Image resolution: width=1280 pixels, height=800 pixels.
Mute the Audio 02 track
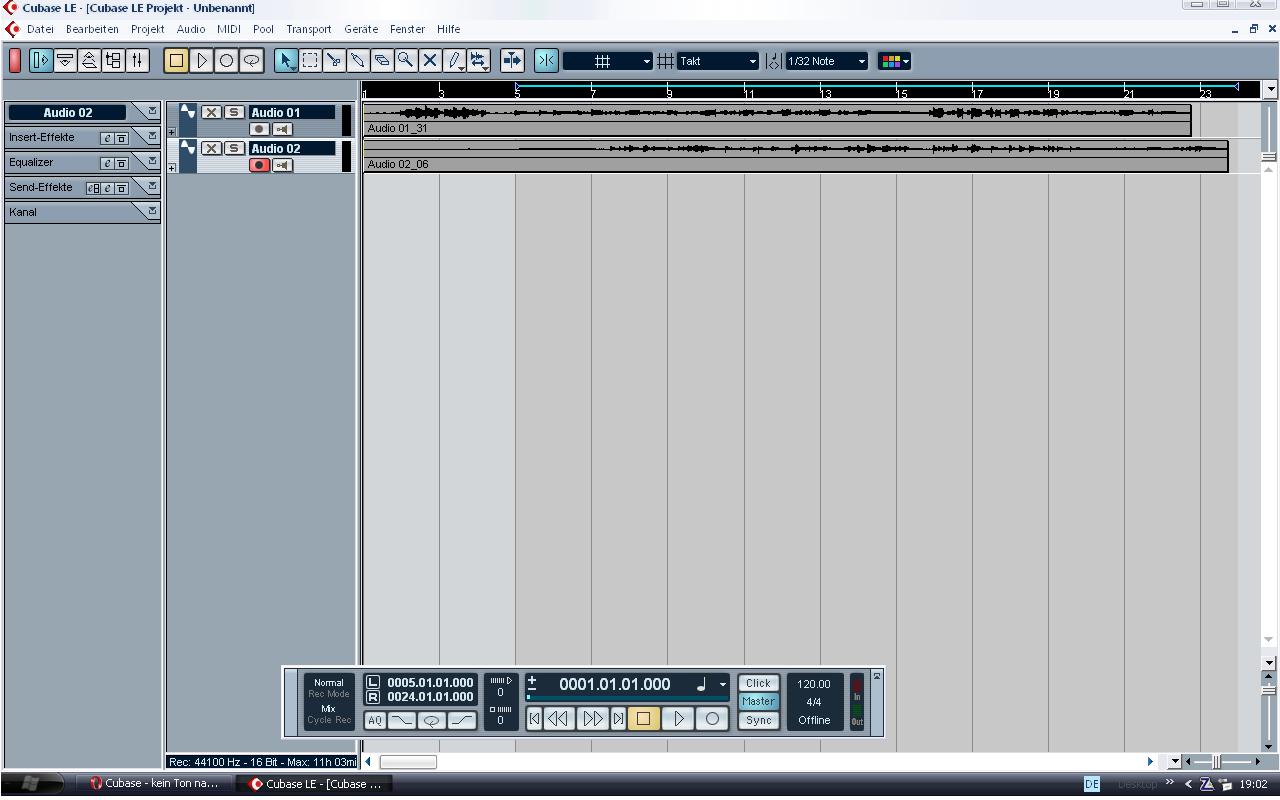tap(211, 148)
